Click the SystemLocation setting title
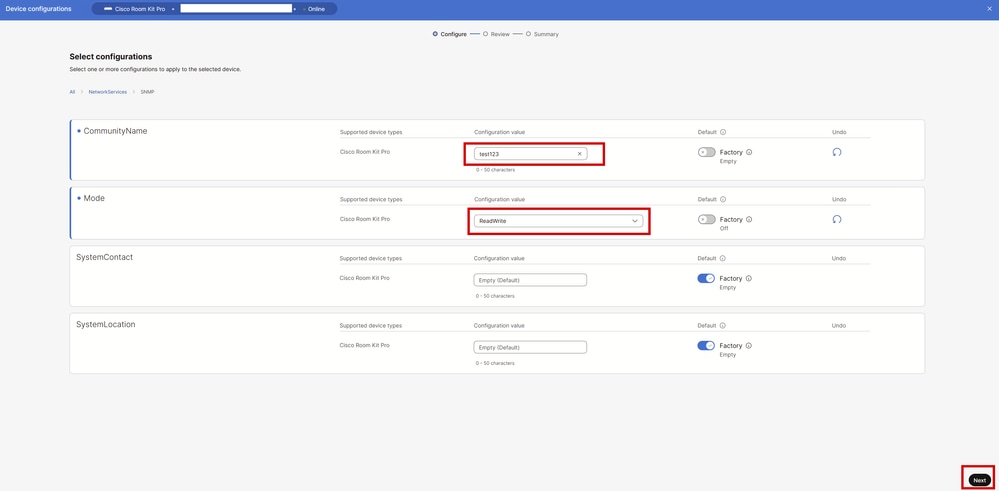The height and width of the screenshot is (491, 999). point(106,324)
